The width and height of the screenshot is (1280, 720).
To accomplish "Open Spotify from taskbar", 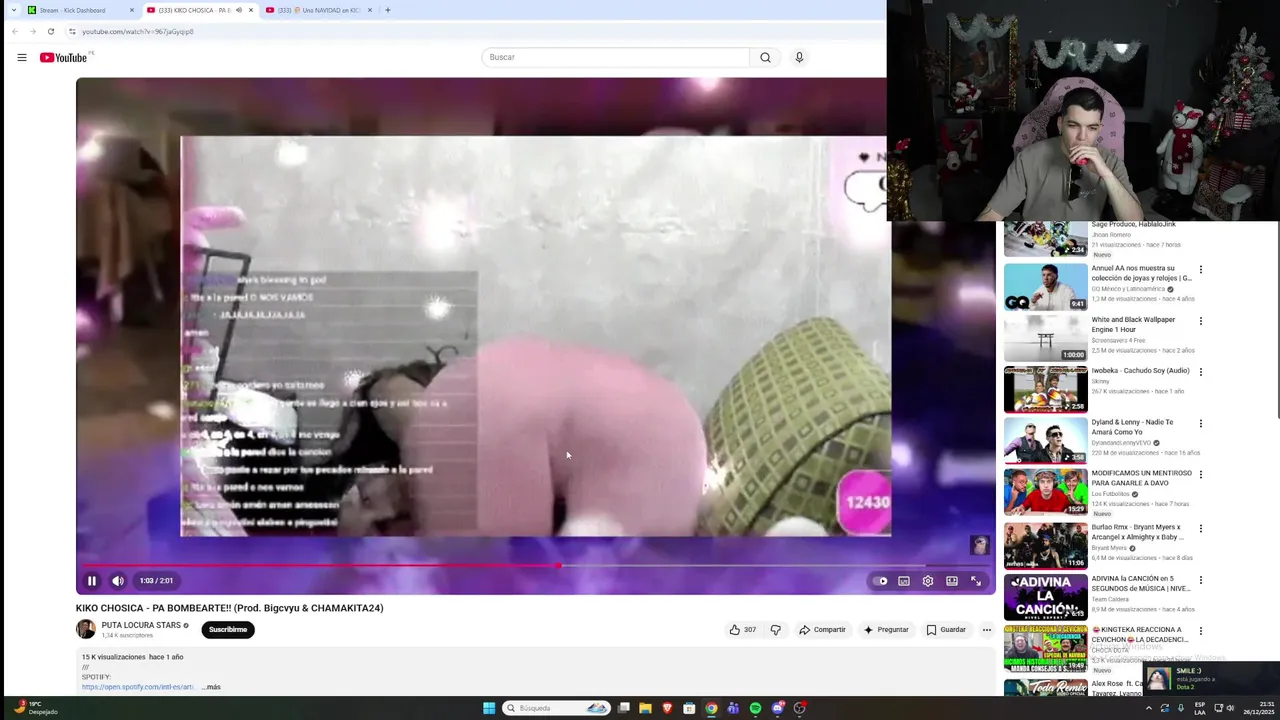I will (755, 708).
